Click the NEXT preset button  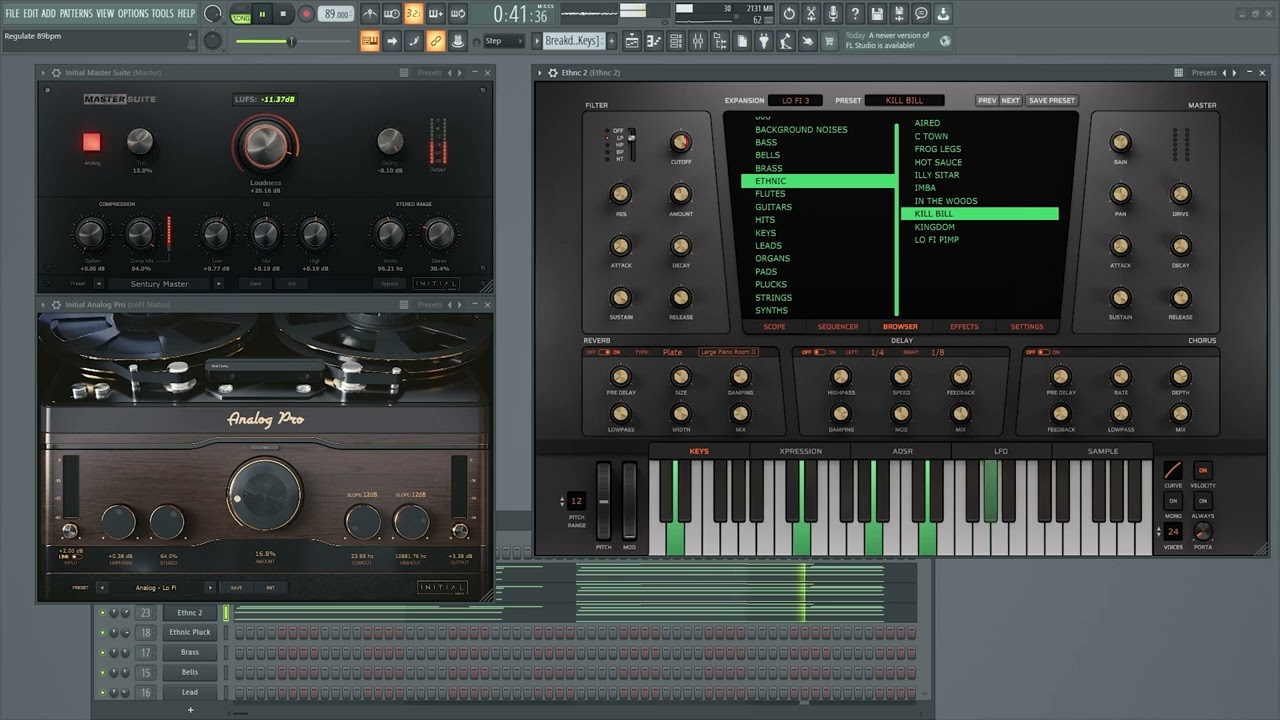[x=1011, y=100]
